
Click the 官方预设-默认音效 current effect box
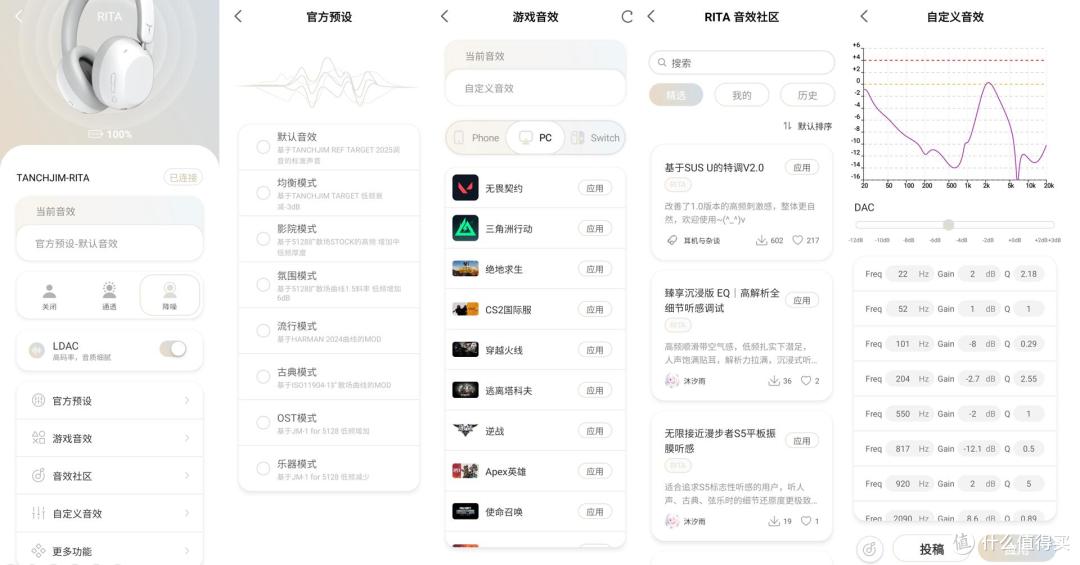pyautogui.click(x=110, y=243)
